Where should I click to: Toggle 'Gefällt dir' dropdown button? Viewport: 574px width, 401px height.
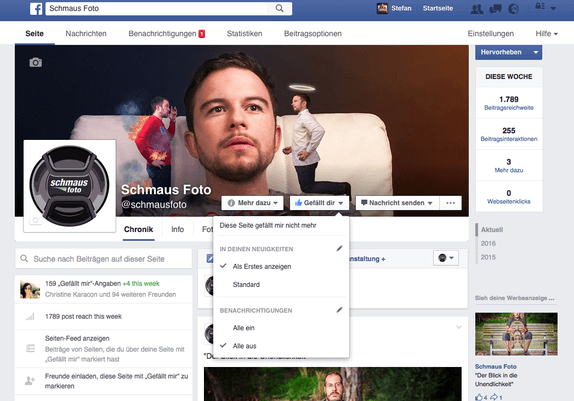pos(319,203)
